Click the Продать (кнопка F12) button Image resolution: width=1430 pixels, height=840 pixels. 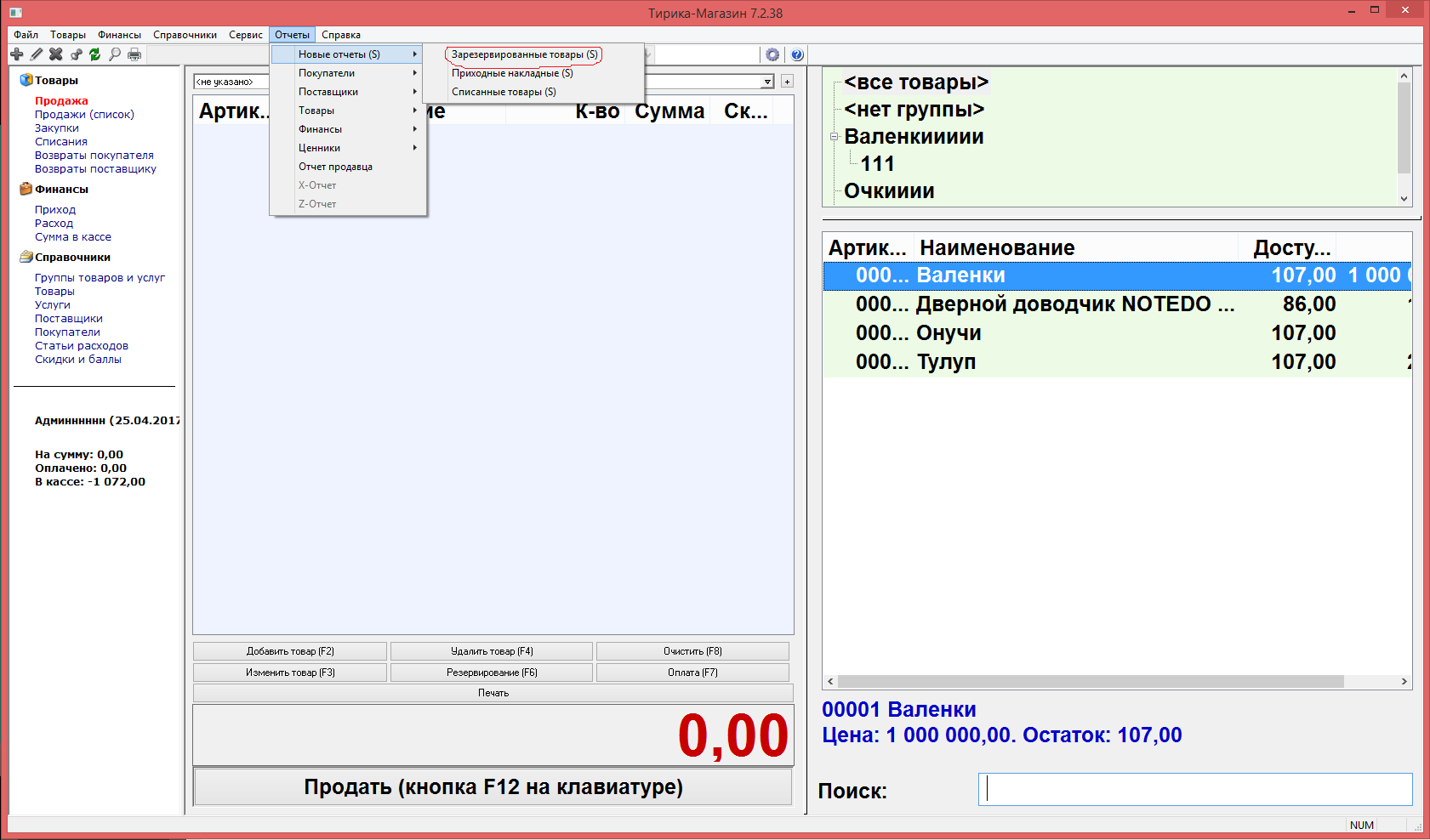click(493, 787)
